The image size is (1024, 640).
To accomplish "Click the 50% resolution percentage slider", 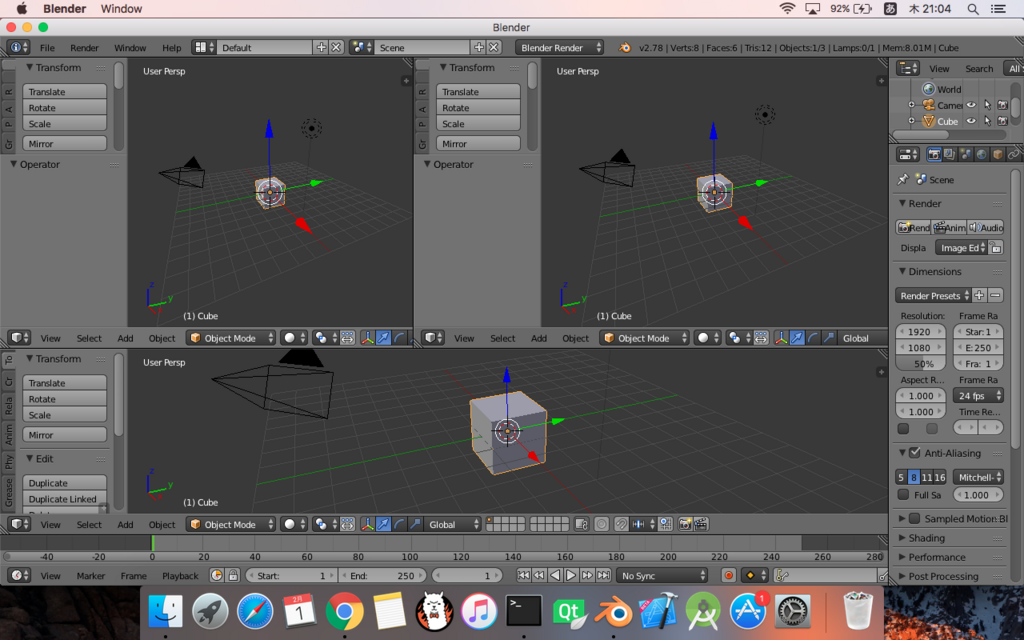I will [920, 364].
